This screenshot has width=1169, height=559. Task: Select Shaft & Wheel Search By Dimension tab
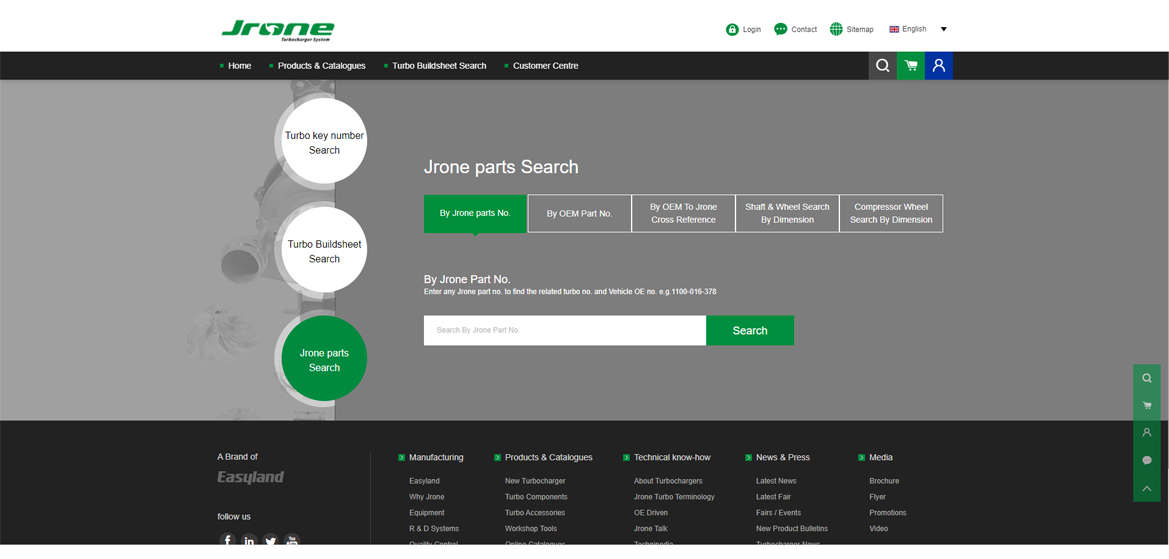(787, 213)
